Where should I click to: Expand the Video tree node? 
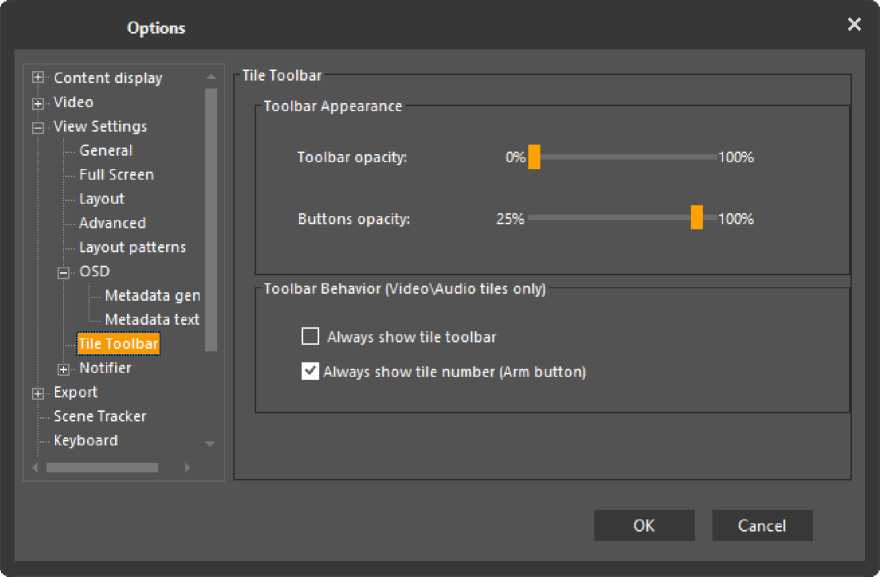38,103
